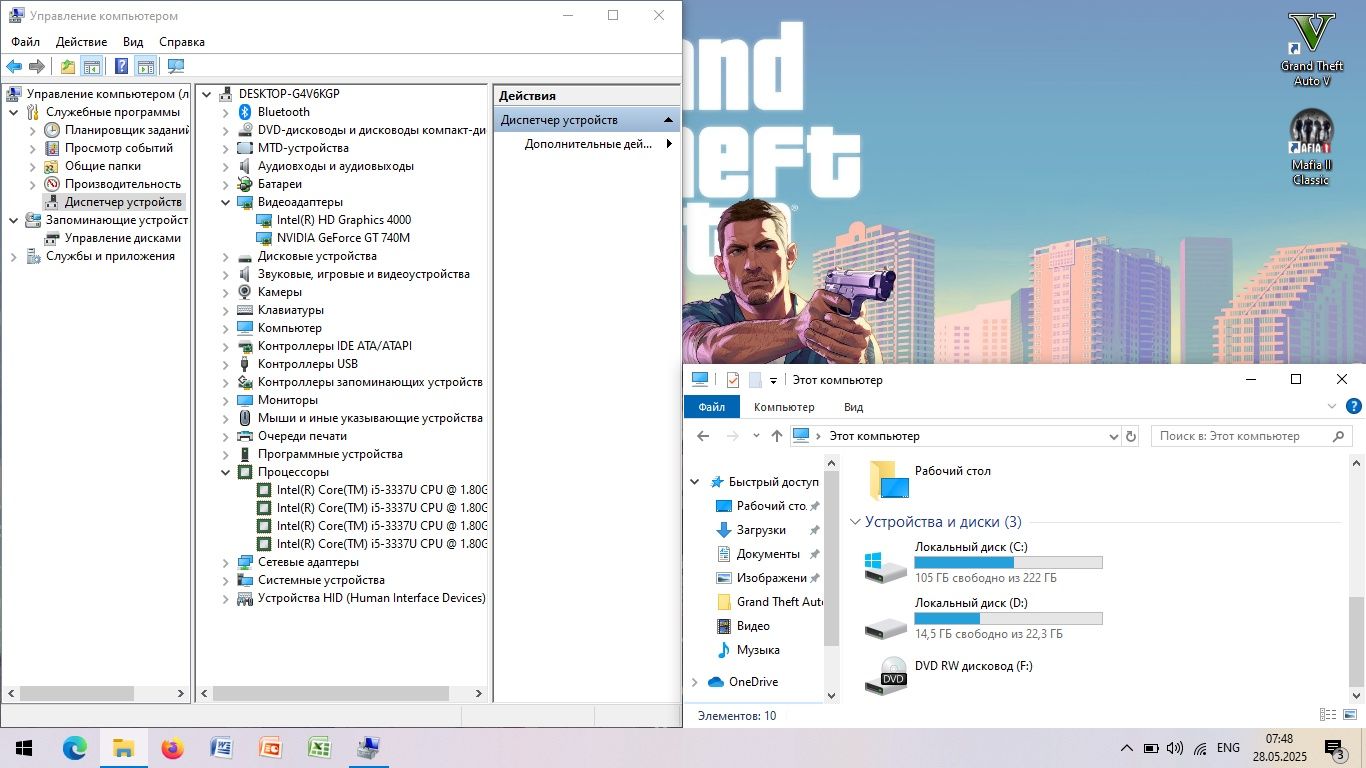This screenshot has width=1366, height=768.
Task: Open the Справка menu
Action: [x=182, y=42]
